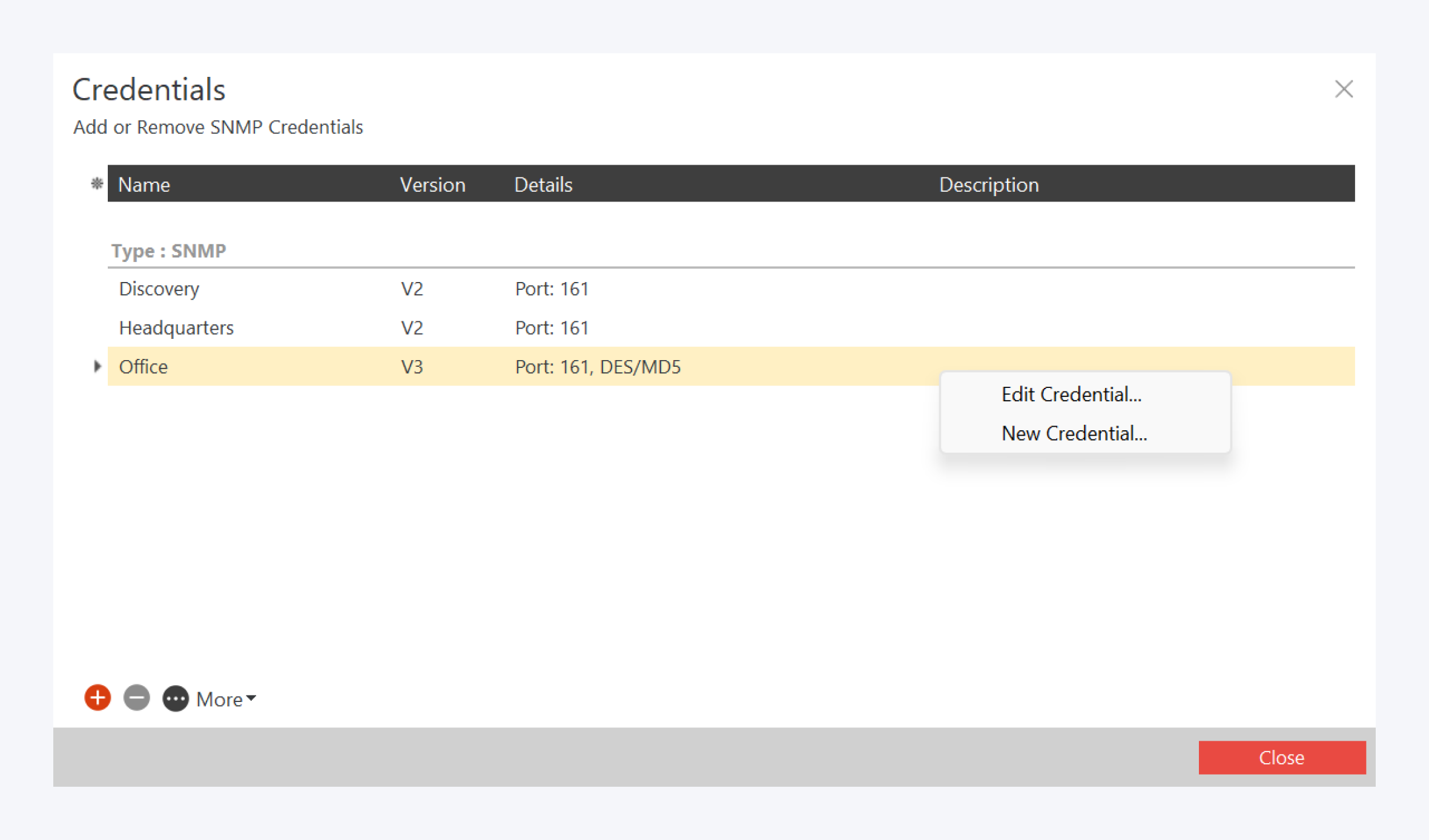The image size is (1429, 840).
Task: Select the Headquarters credential row
Action: tap(176, 327)
